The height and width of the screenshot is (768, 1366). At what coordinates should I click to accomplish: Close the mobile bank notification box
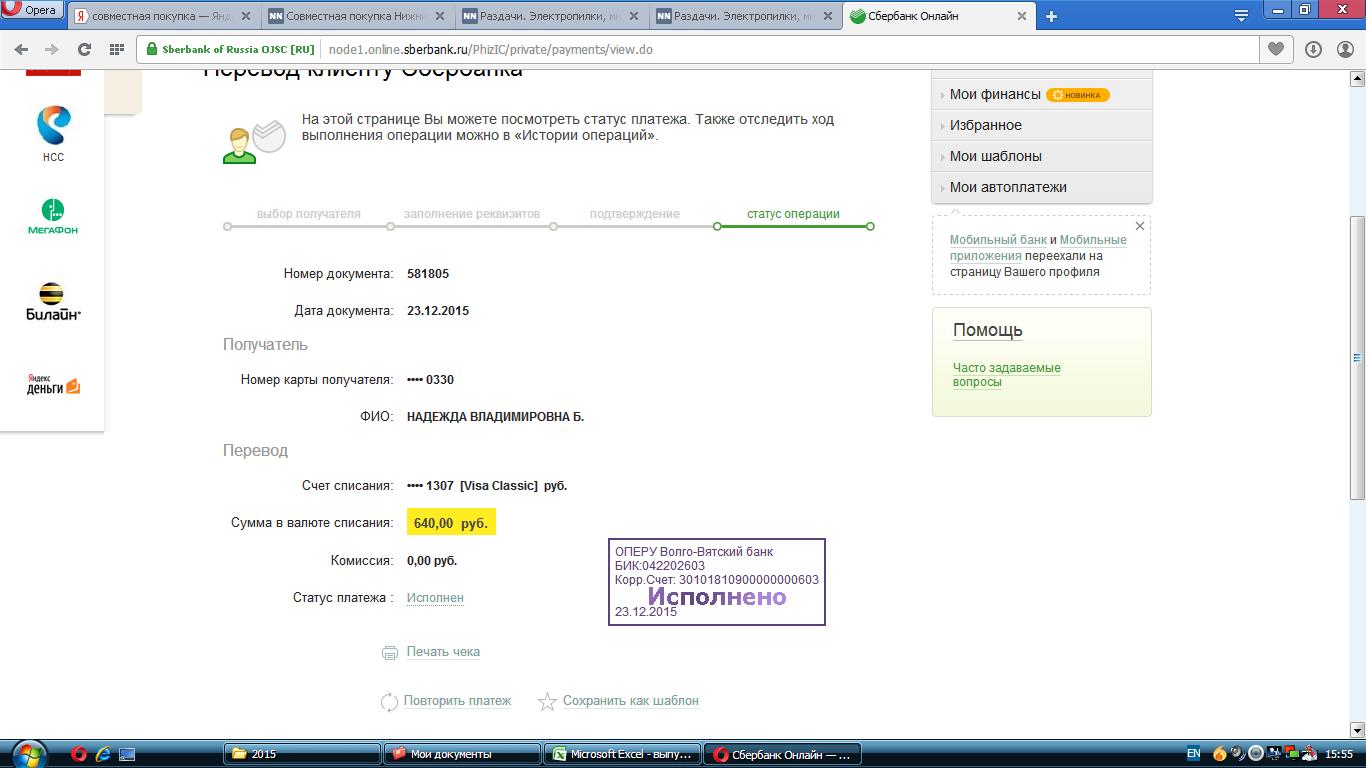click(x=1139, y=227)
